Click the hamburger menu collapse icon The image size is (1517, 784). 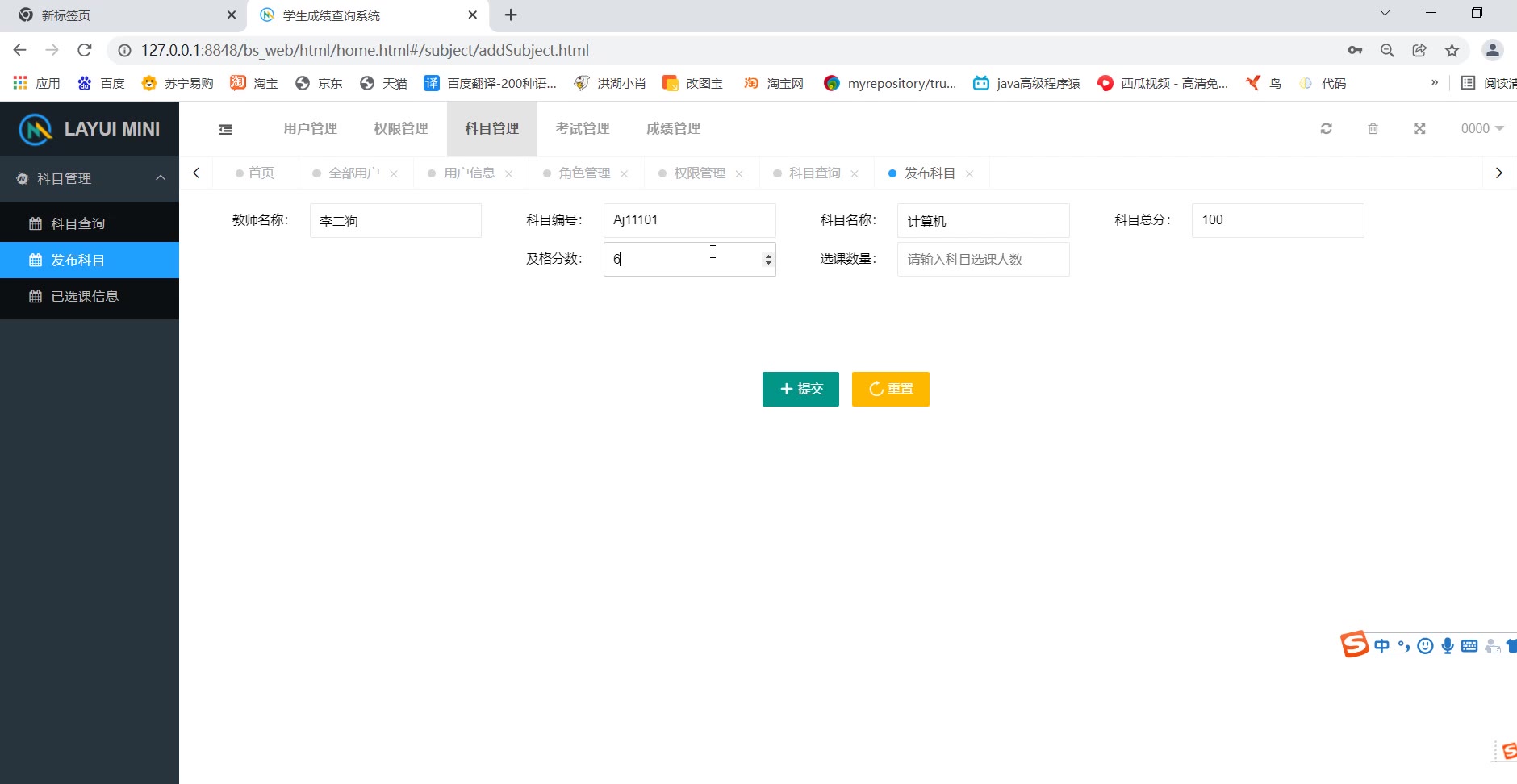pyautogui.click(x=226, y=129)
